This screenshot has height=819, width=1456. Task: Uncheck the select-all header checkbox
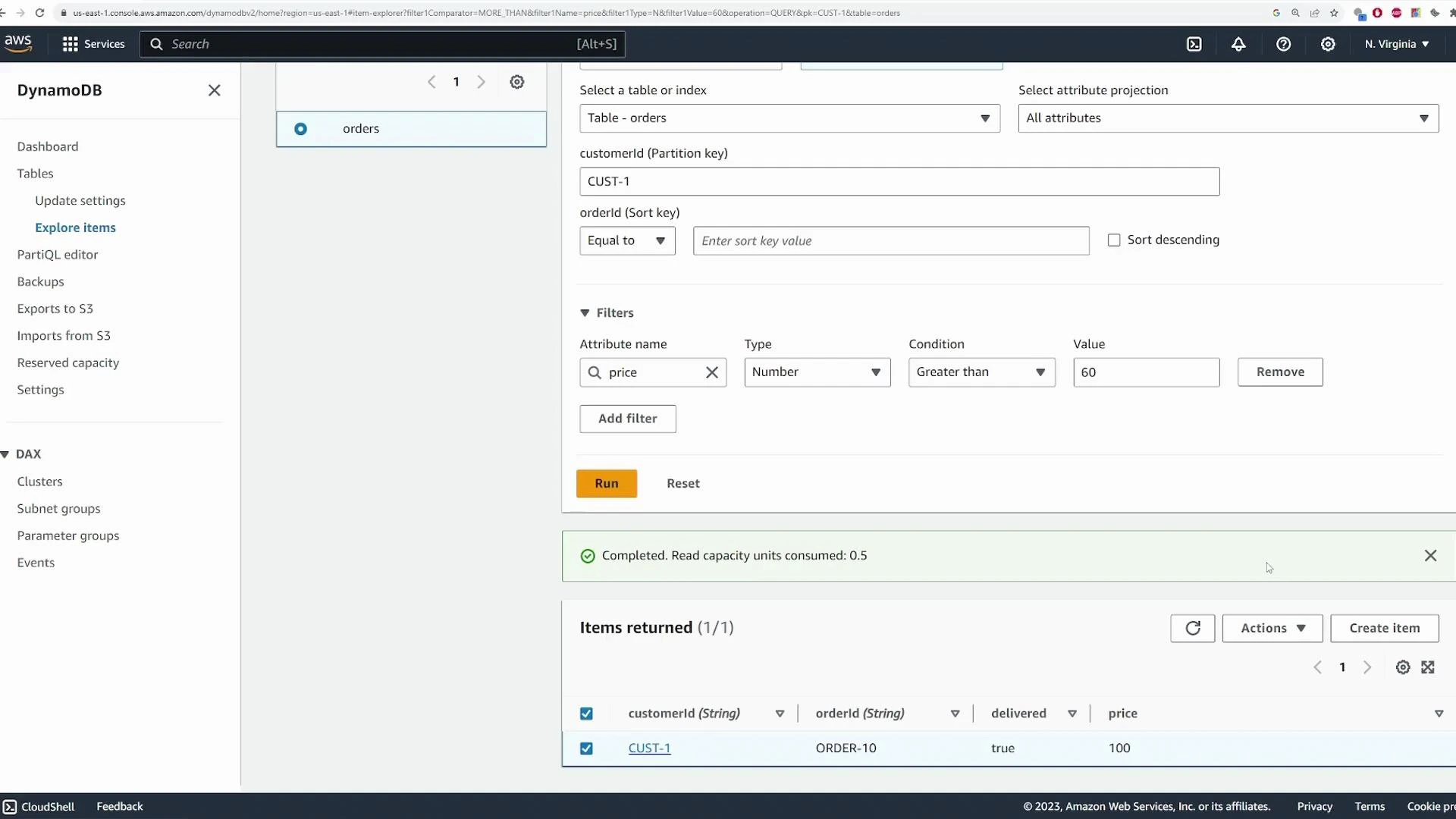click(x=586, y=713)
